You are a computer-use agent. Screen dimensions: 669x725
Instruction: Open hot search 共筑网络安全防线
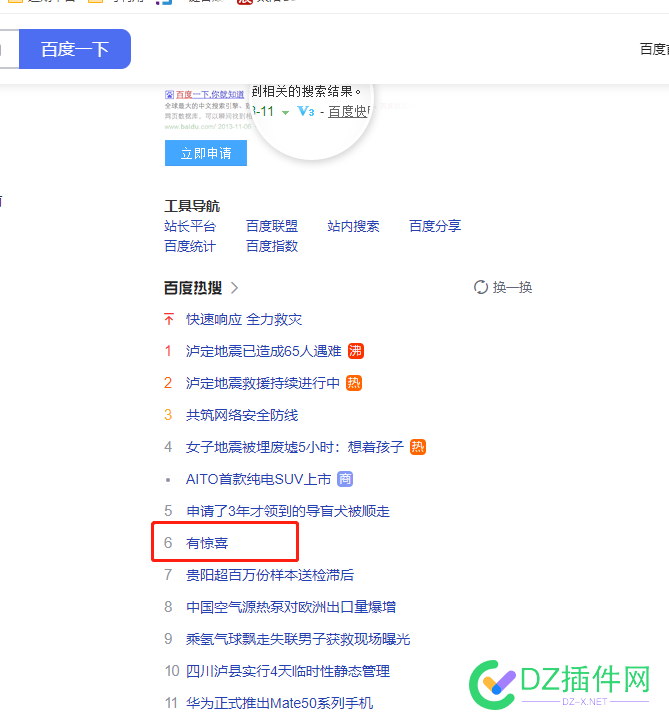[242, 415]
